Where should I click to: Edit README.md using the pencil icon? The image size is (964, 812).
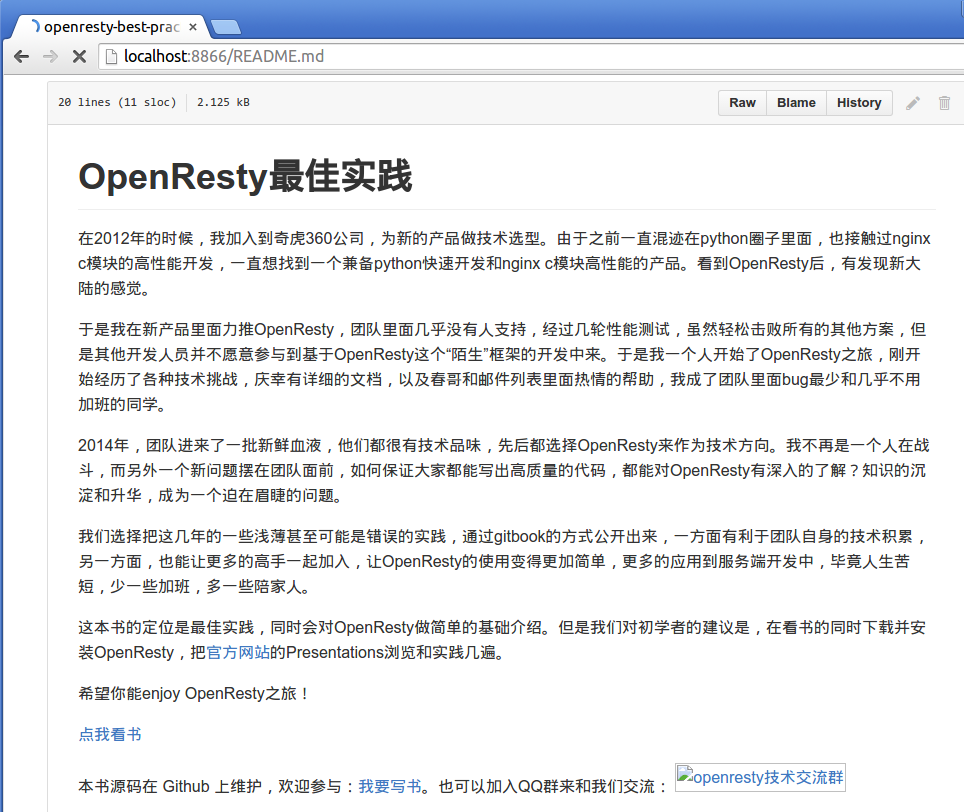point(912,102)
